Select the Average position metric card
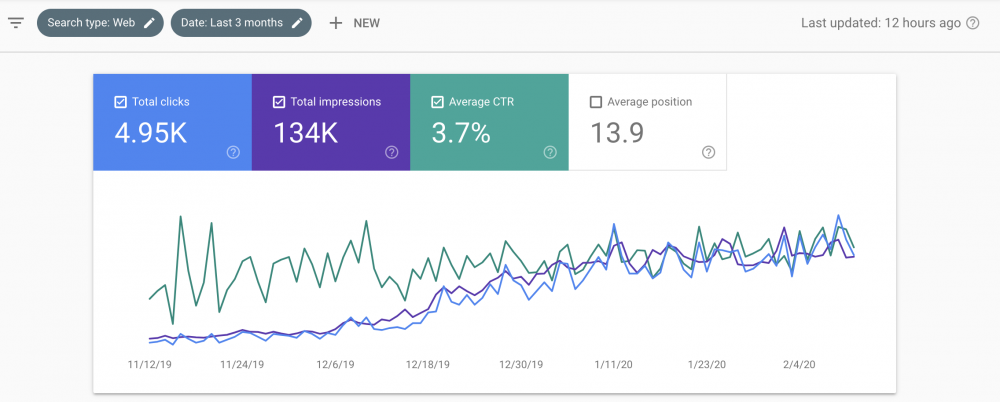 [x=647, y=123]
